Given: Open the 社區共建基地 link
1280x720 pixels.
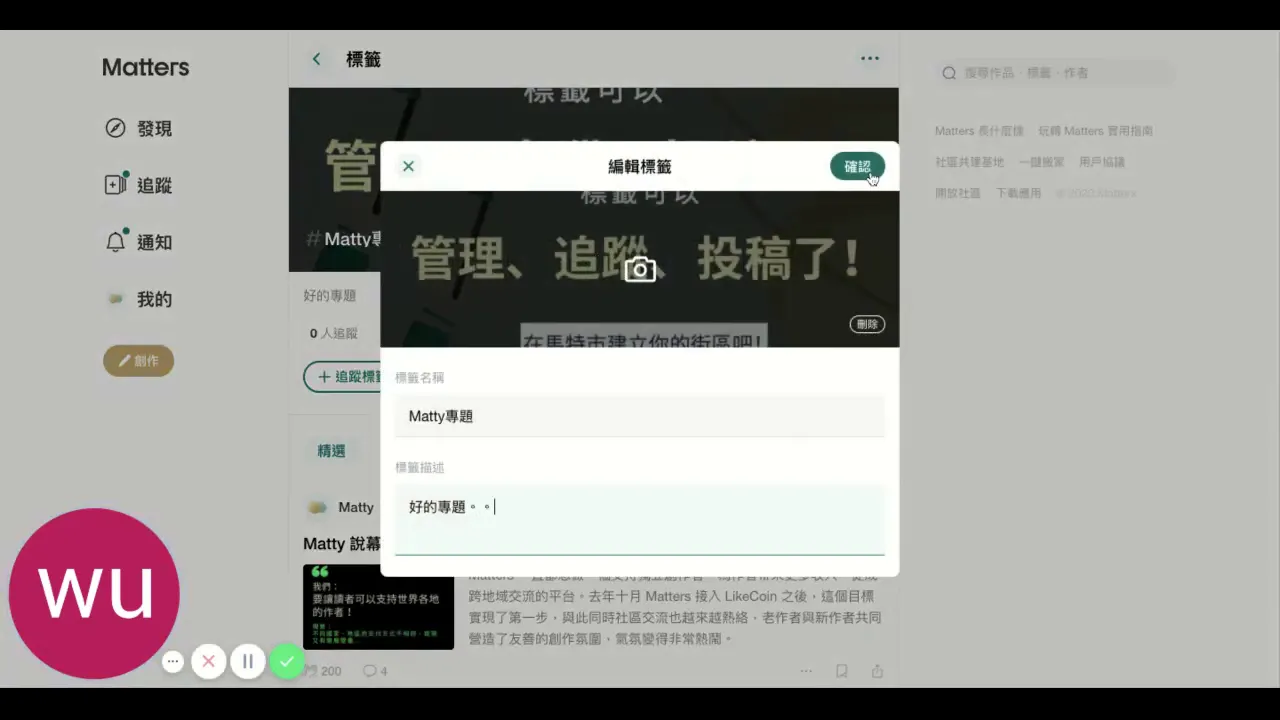Looking at the screenshot, I should (x=969, y=162).
